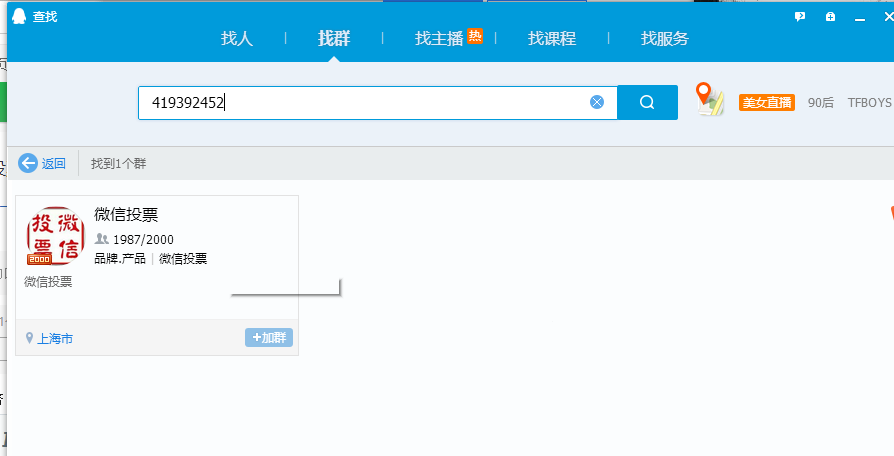Screen dimensions: 894x456
Task: Click the map location pin icon
Action: [x=710, y=99]
